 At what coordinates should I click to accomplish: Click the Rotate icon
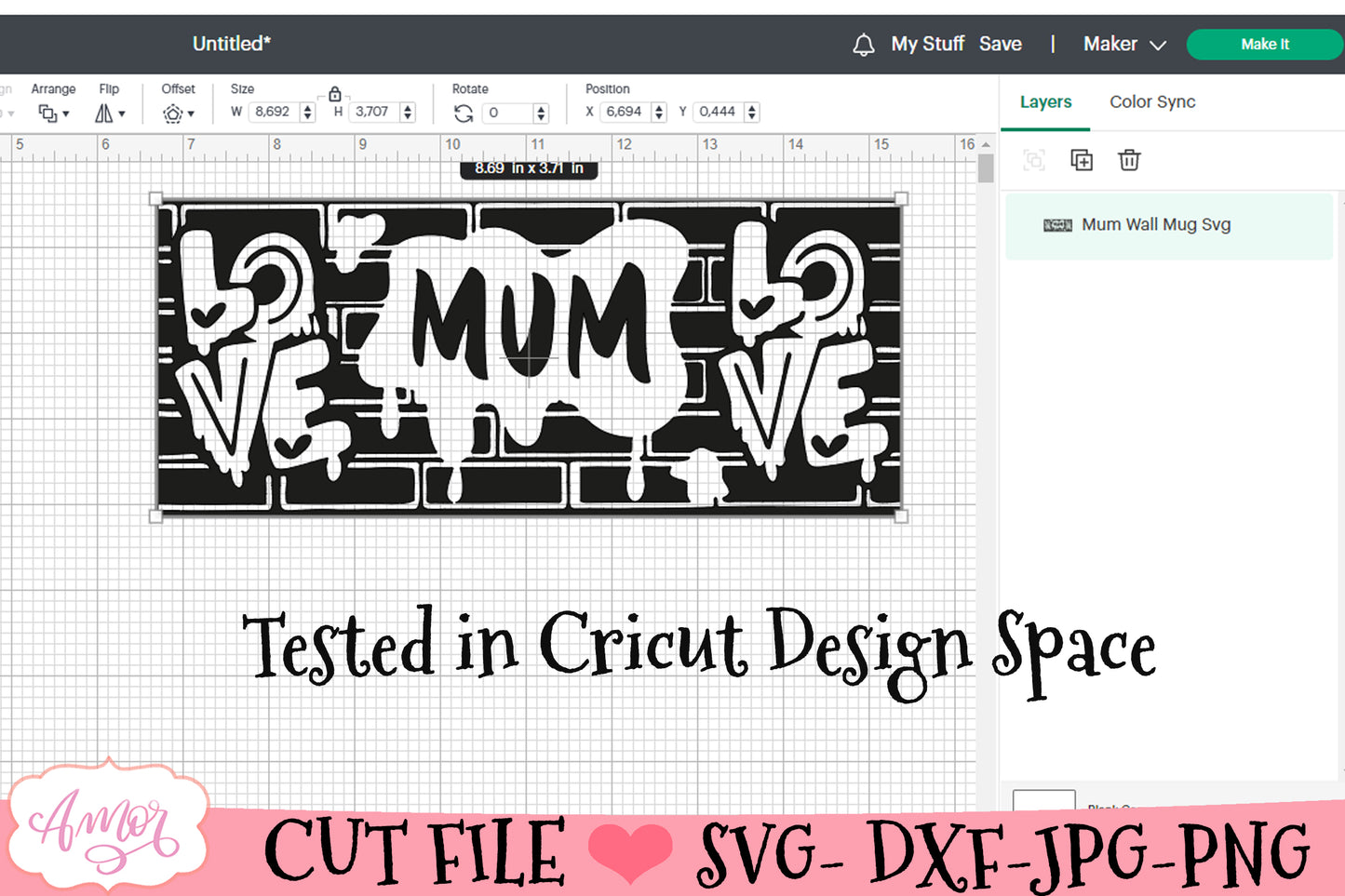(464, 113)
